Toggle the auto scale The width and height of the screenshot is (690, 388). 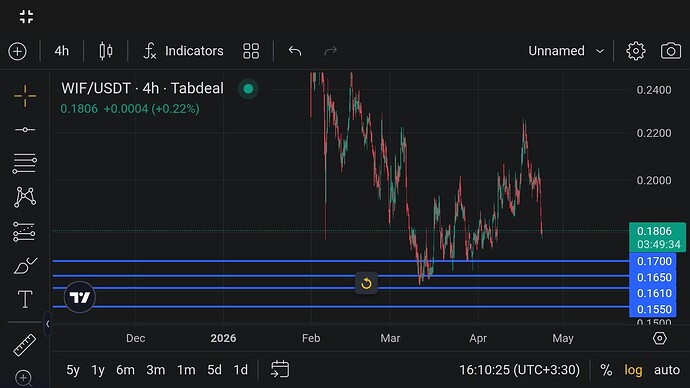click(x=667, y=370)
